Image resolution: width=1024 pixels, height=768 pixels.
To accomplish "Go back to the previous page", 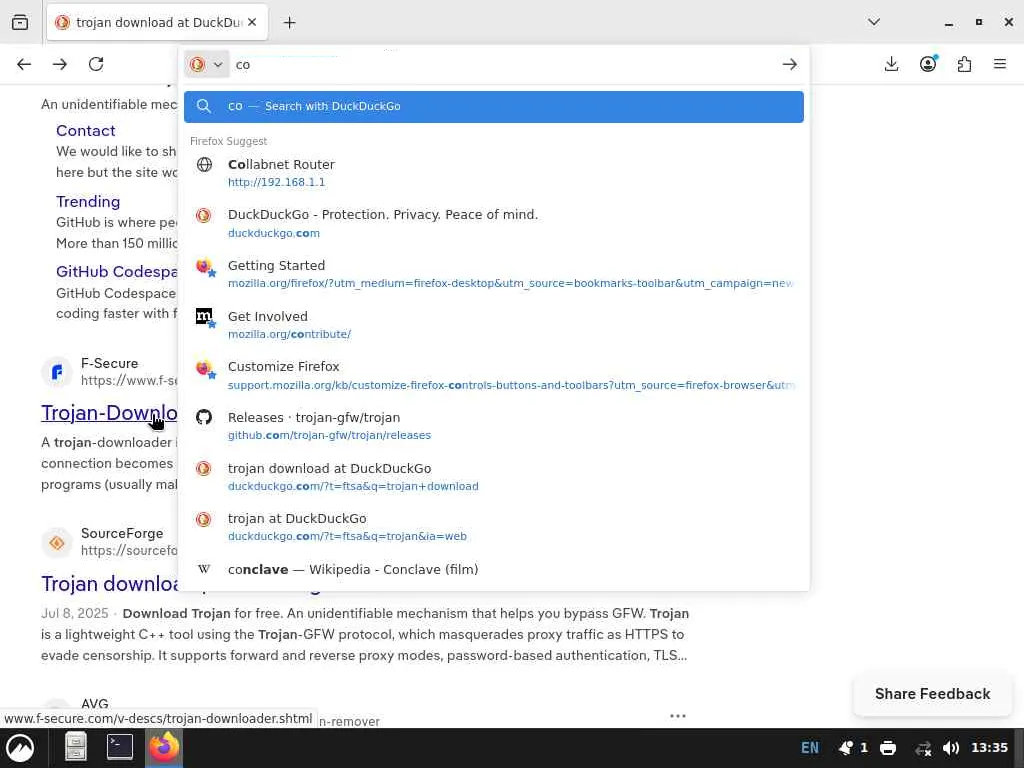I will click(x=24, y=64).
